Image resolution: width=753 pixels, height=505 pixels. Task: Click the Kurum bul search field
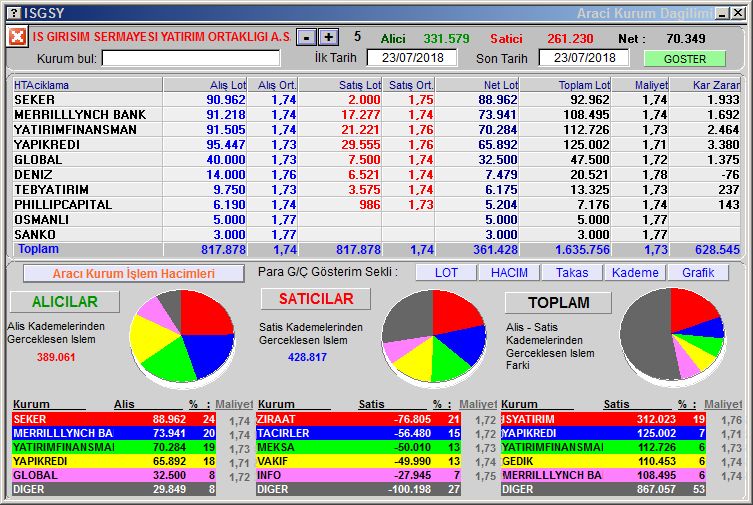click(x=191, y=59)
